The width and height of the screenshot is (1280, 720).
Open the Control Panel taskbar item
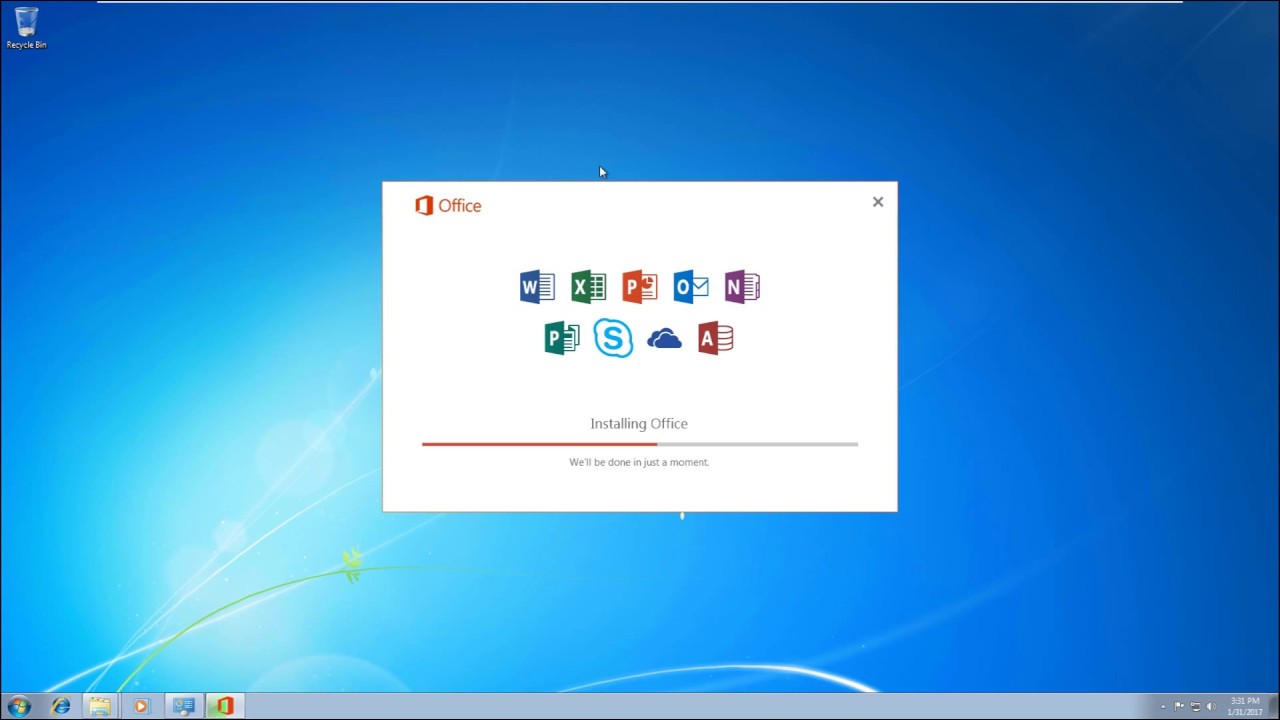[x=183, y=706]
